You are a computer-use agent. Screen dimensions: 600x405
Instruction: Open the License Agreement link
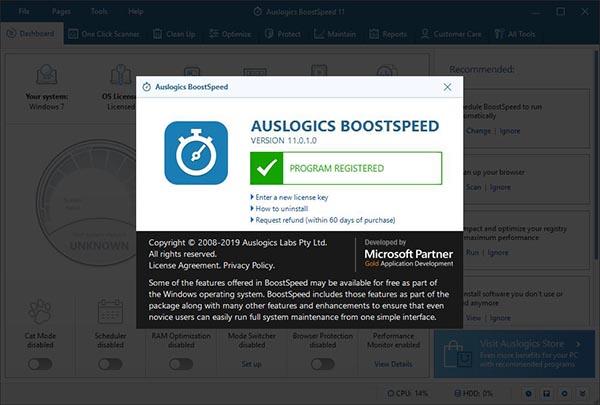pos(184,265)
